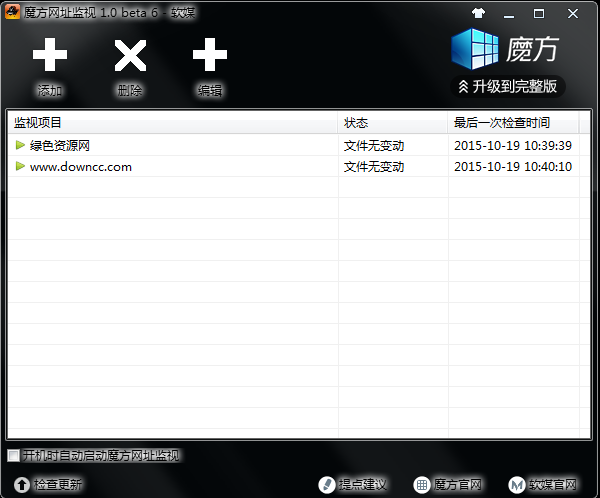Click the 编辑 (edit) toolbar icon
Image resolution: width=600 pixels, height=498 pixels.
point(210,55)
